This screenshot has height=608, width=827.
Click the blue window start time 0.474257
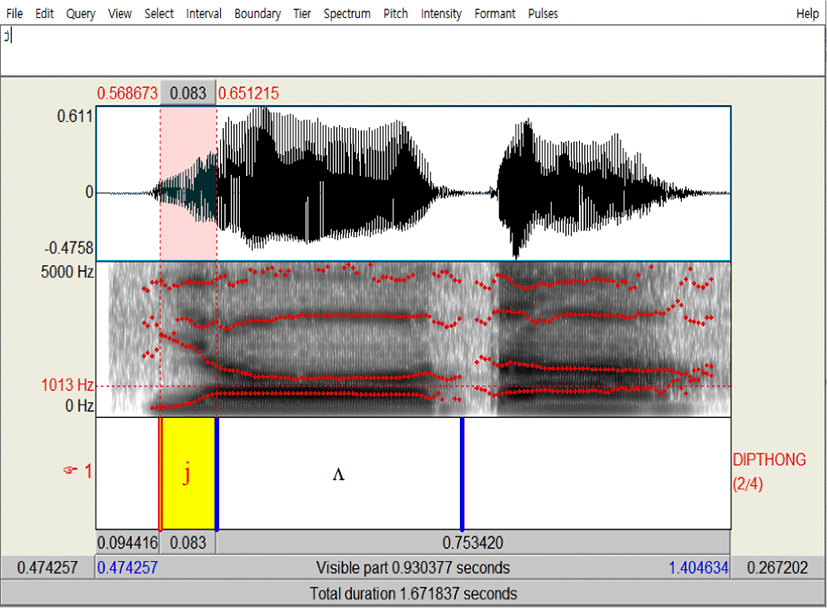click(127, 567)
